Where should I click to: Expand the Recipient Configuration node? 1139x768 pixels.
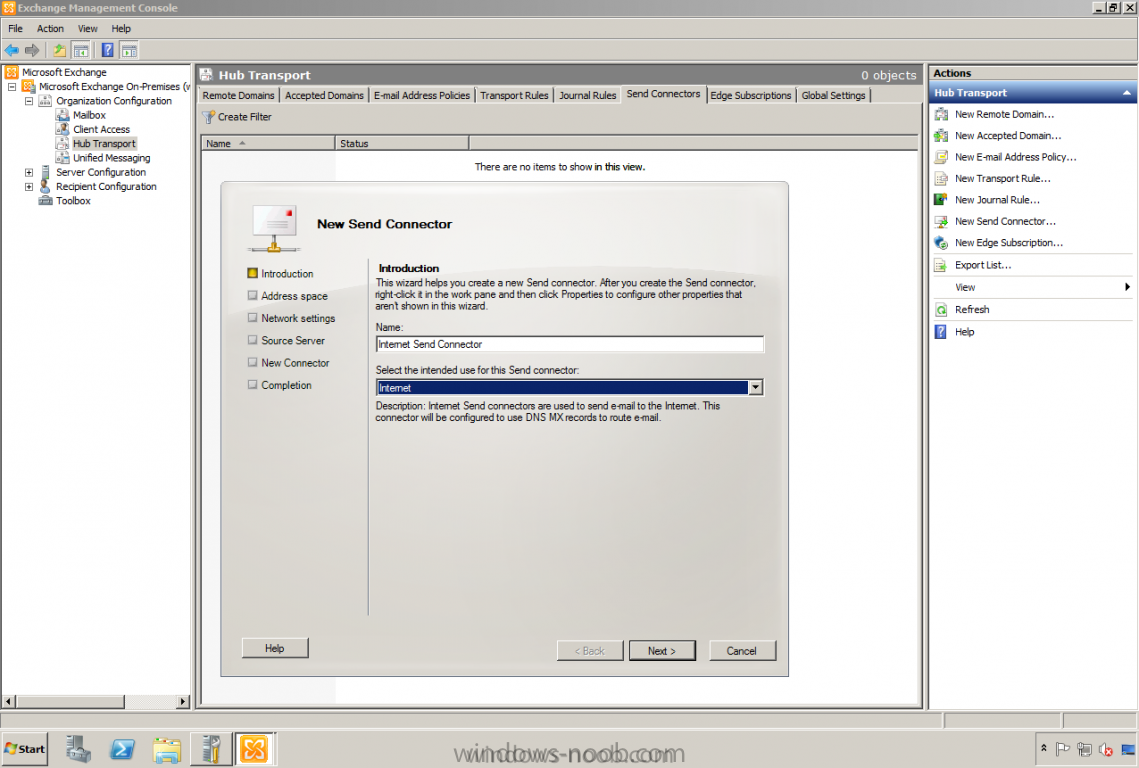(x=29, y=187)
